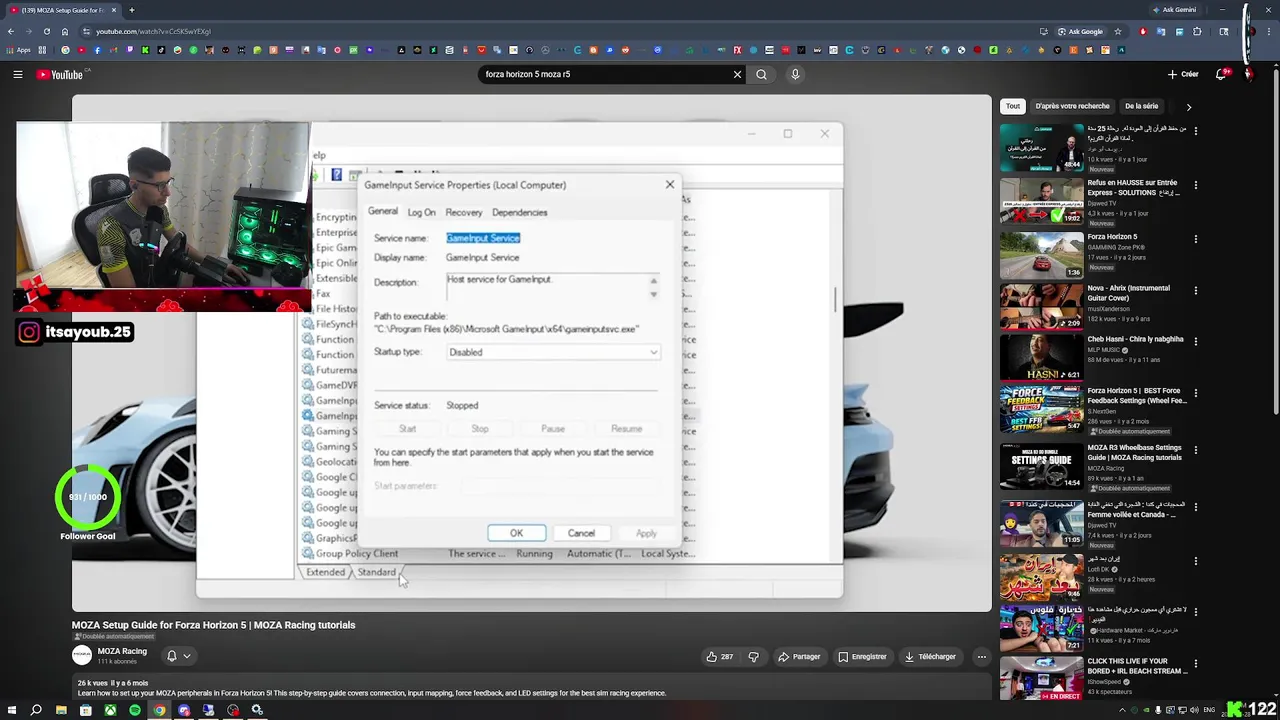The height and width of the screenshot is (720, 1280).
Task: Open Xbox app from the taskbar
Action: [x=110, y=710]
